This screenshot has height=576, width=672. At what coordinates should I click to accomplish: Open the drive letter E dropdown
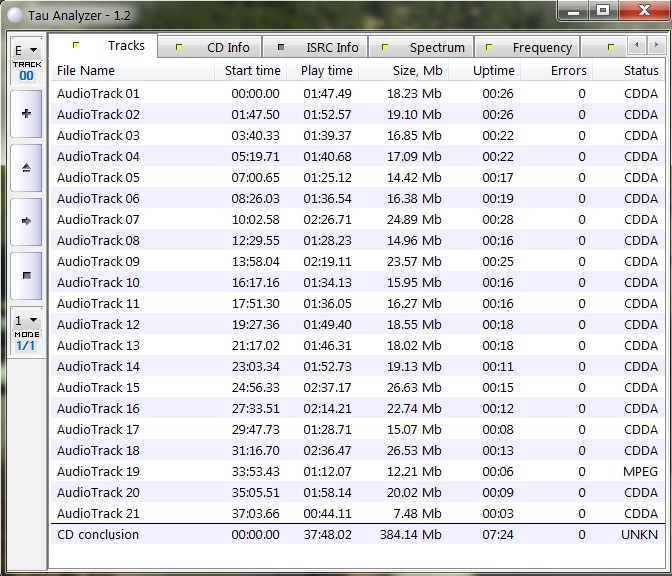pos(25,50)
